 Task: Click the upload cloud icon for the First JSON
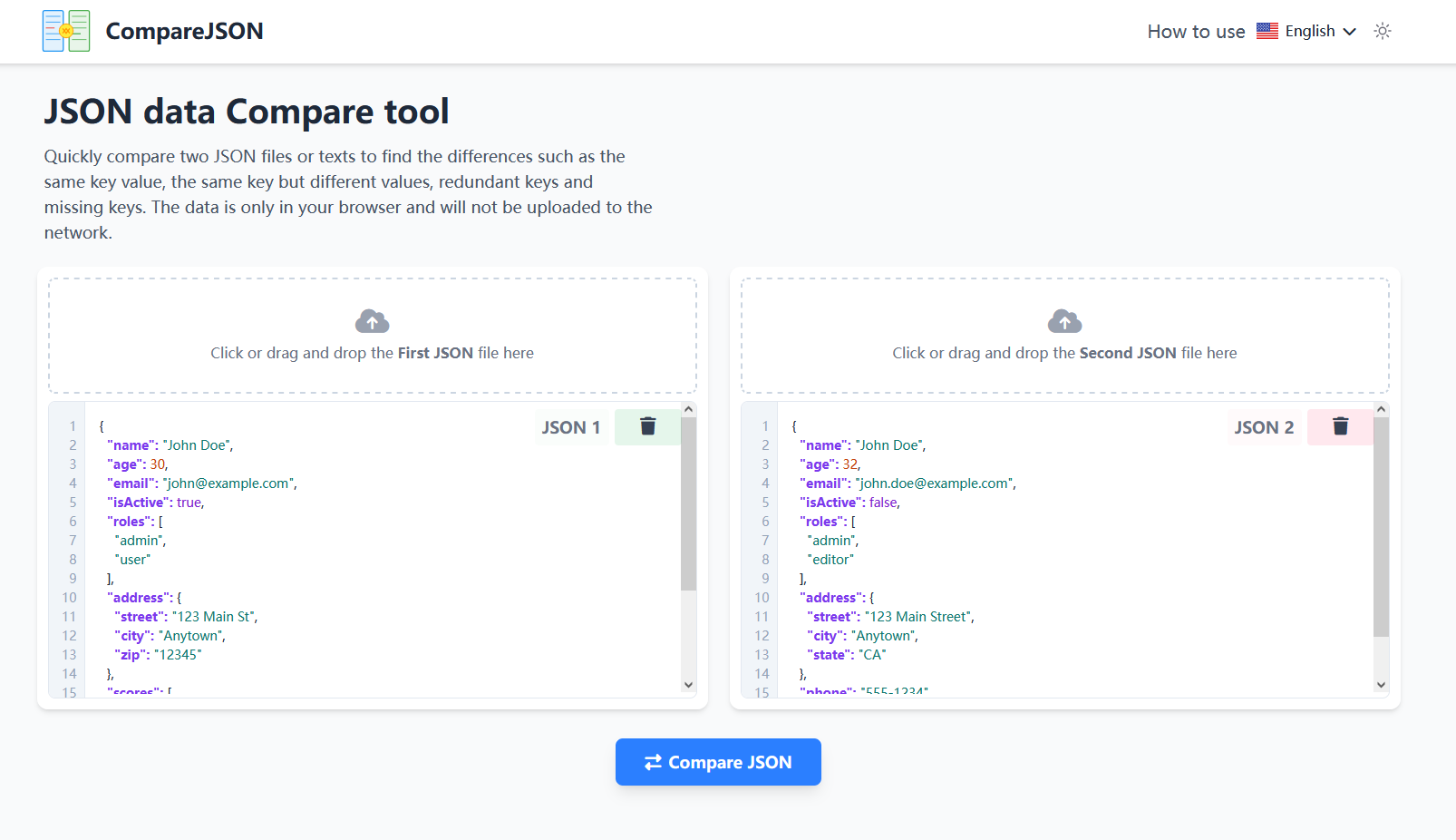pyautogui.click(x=372, y=320)
